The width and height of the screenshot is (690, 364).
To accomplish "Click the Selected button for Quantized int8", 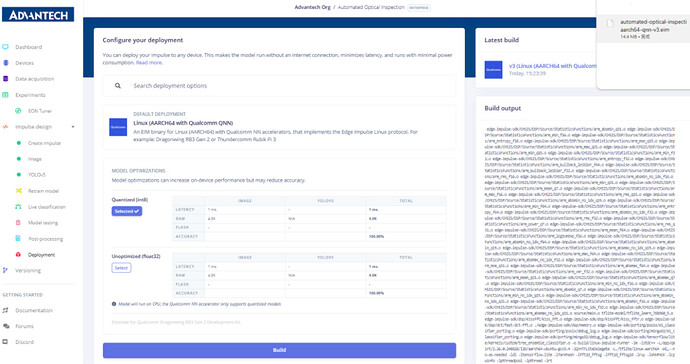I will point(127,211).
